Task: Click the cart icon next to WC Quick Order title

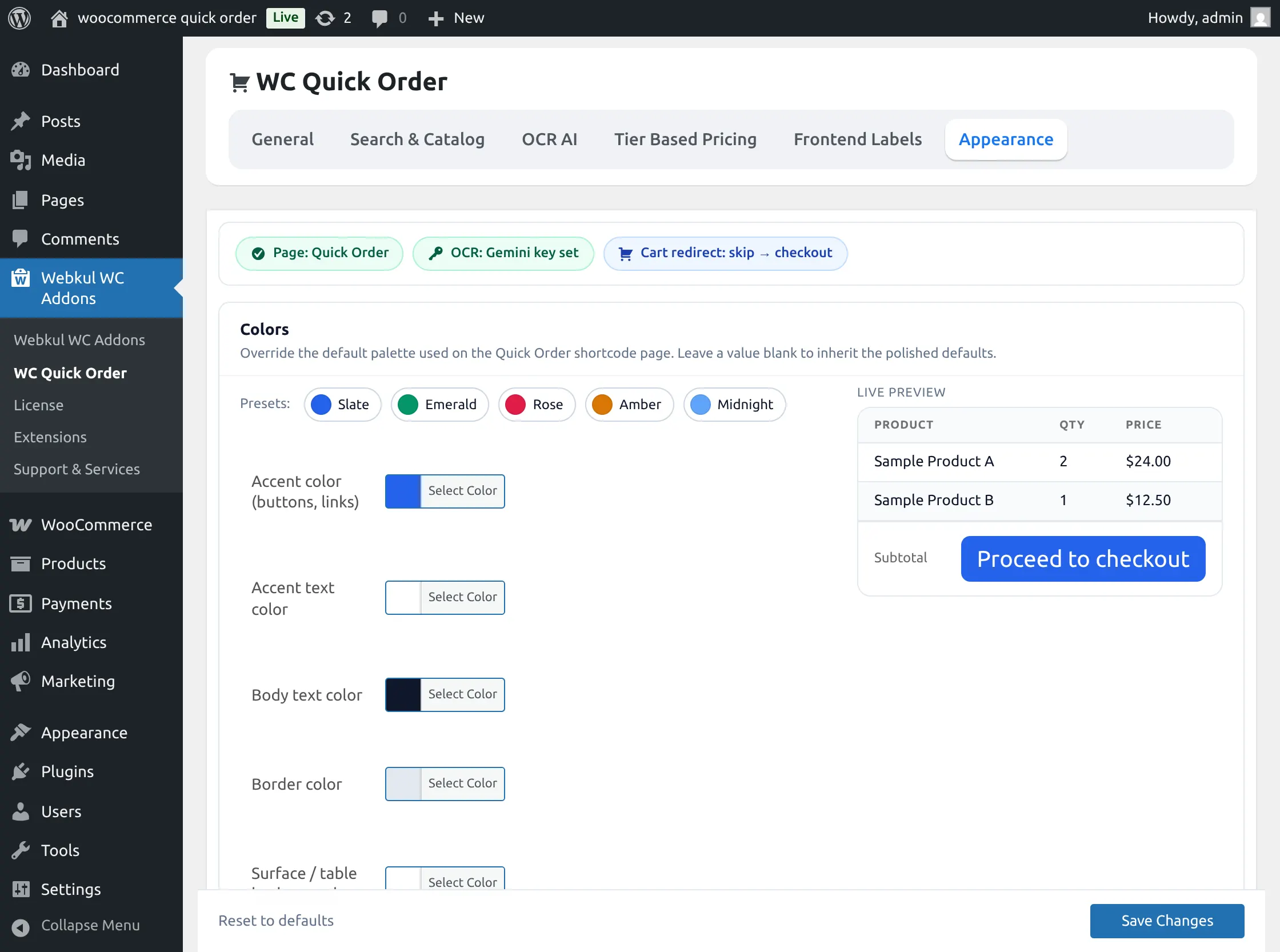Action: (239, 82)
